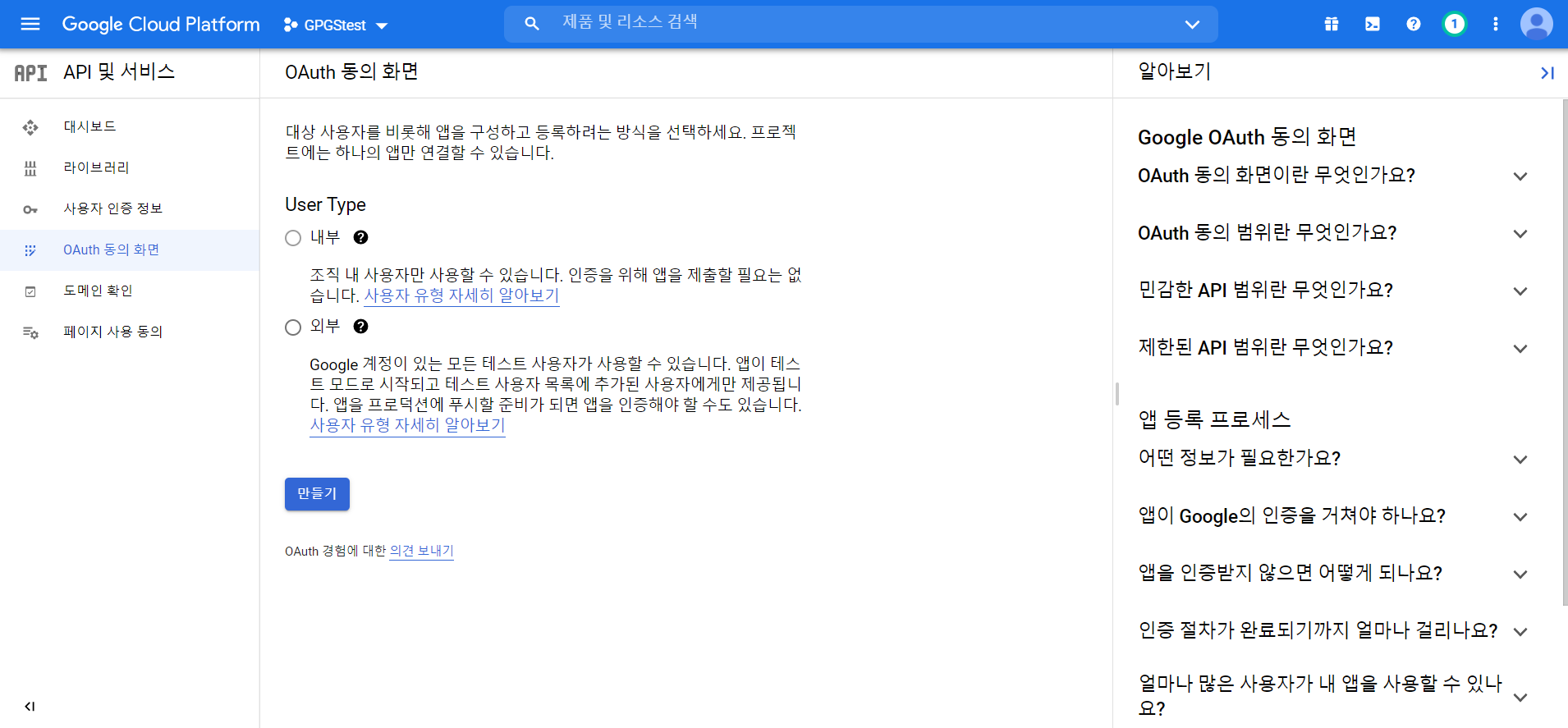Select the 외부 user type radio button

(293, 327)
